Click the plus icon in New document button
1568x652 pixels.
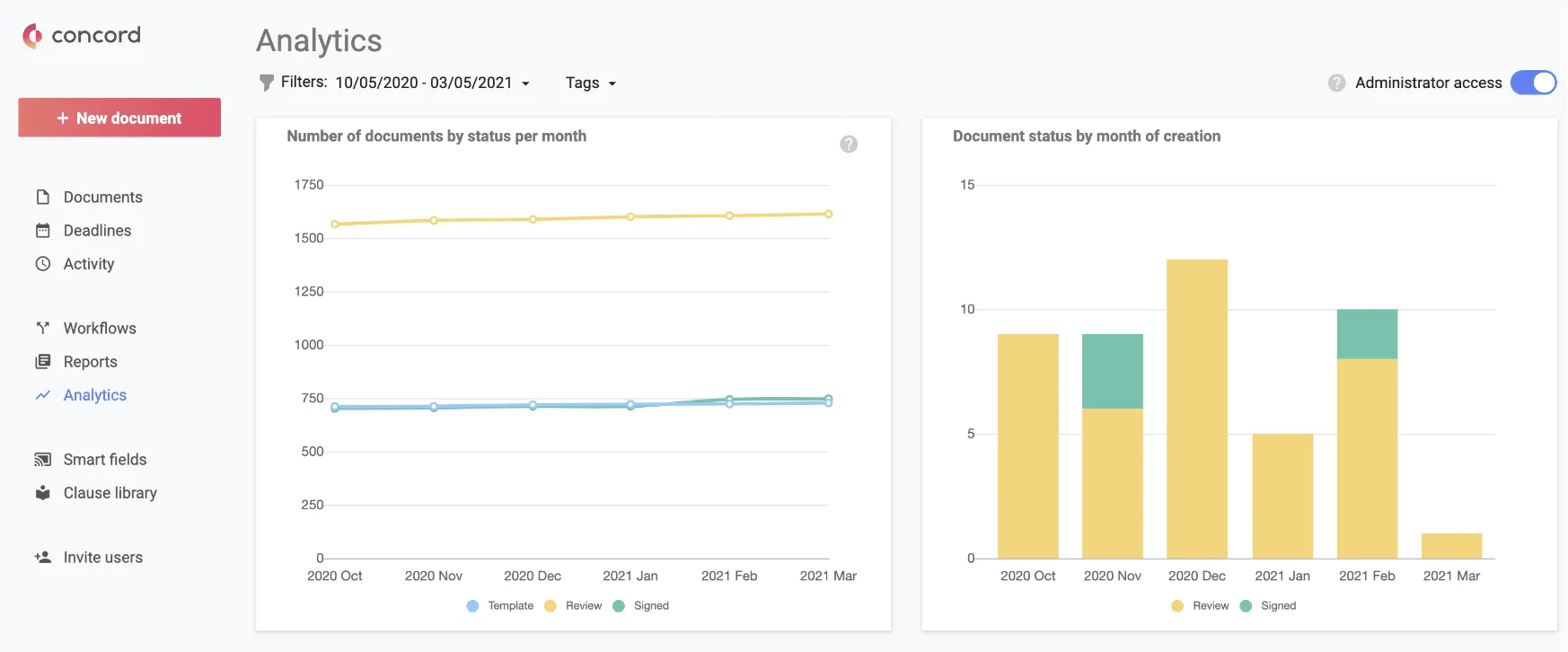click(x=63, y=118)
